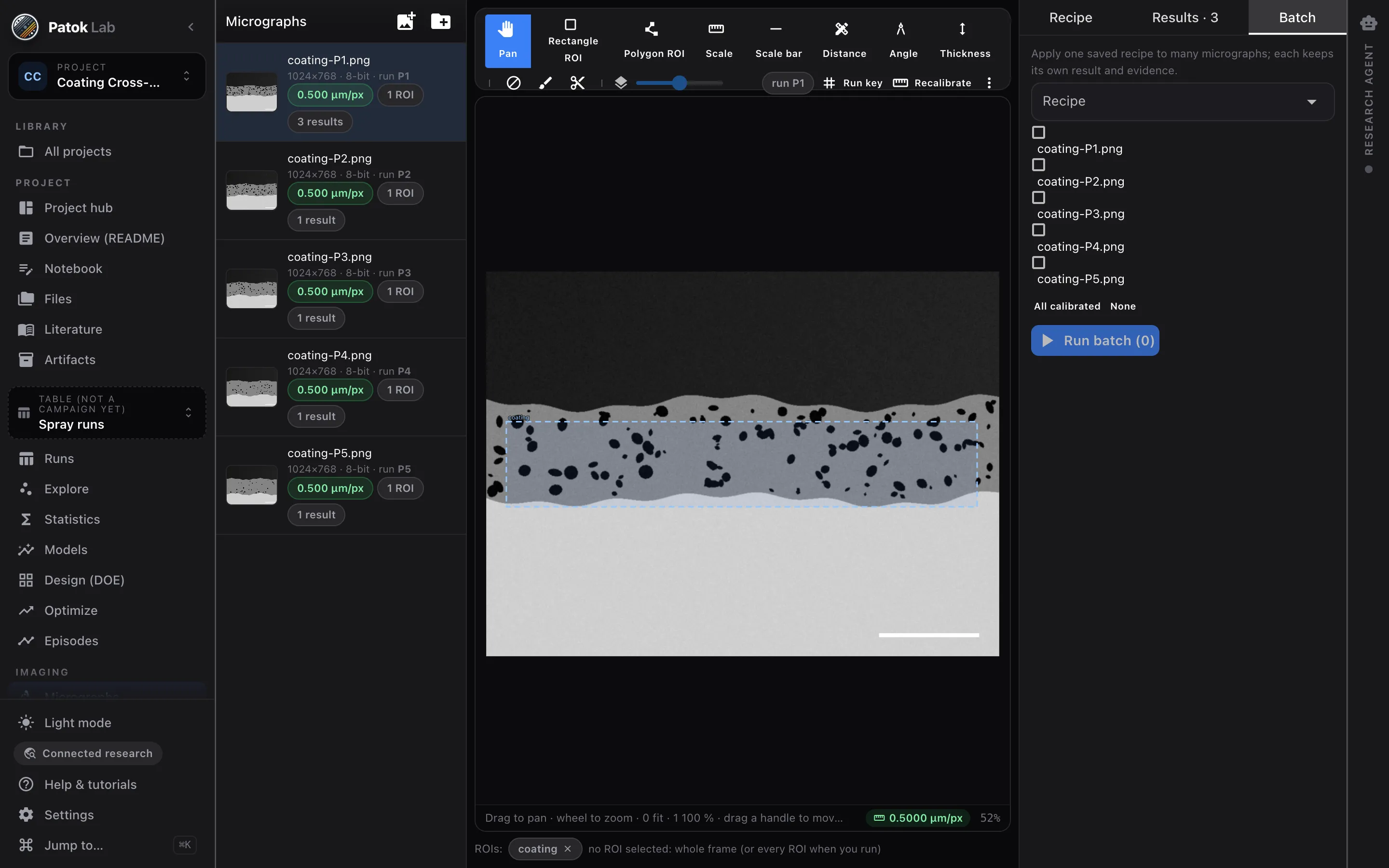
Task: Pick the Distance measurement tool
Action: pyautogui.click(x=844, y=40)
